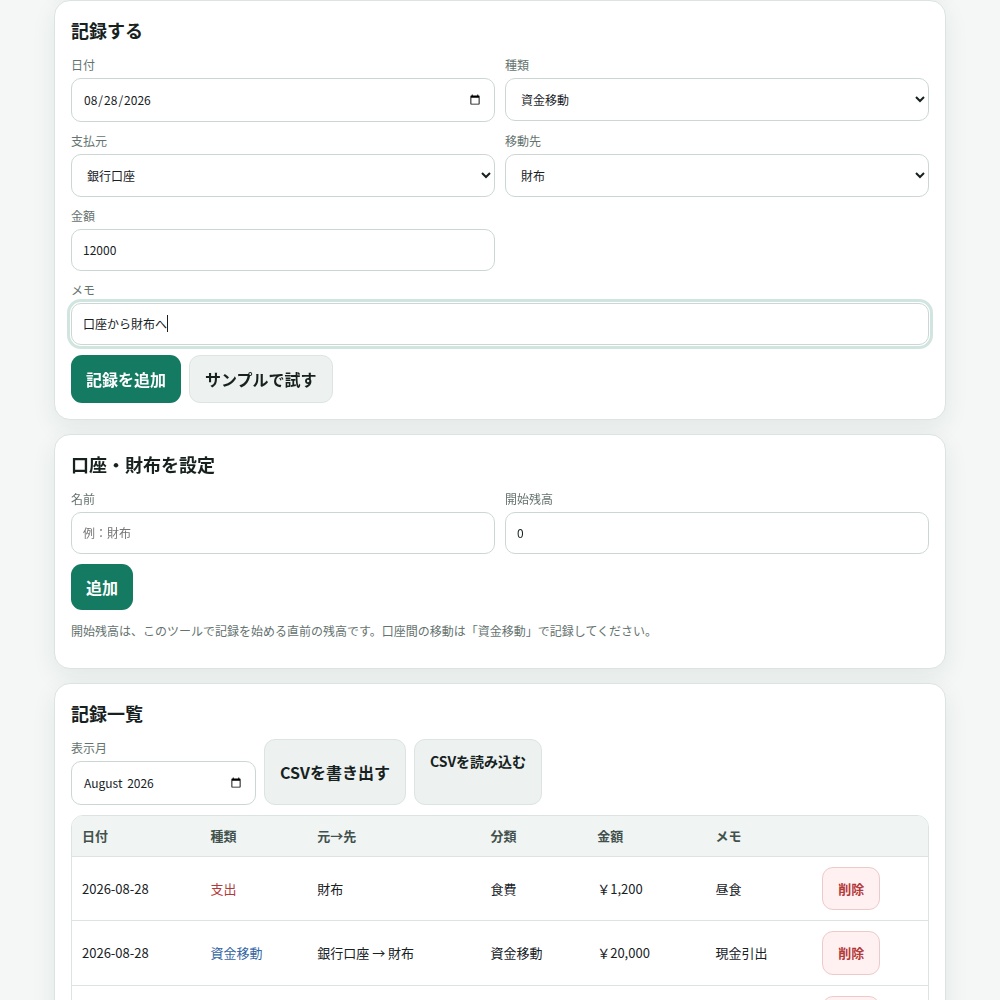Click the 記録を追加 button
This screenshot has width=1000, height=1000.
(126, 379)
